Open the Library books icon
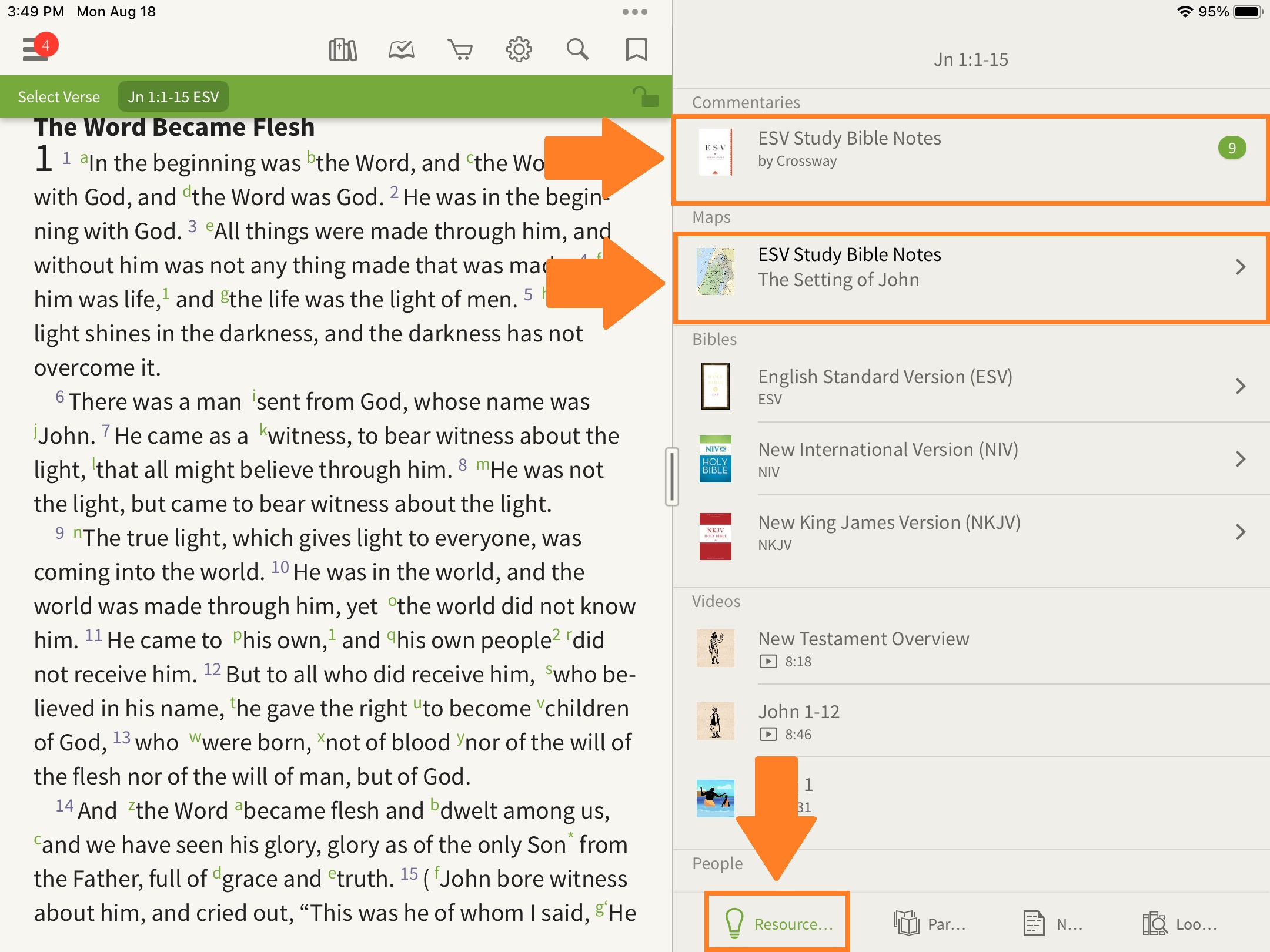Screen dimensions: 1270x952 tap(343, 49)
